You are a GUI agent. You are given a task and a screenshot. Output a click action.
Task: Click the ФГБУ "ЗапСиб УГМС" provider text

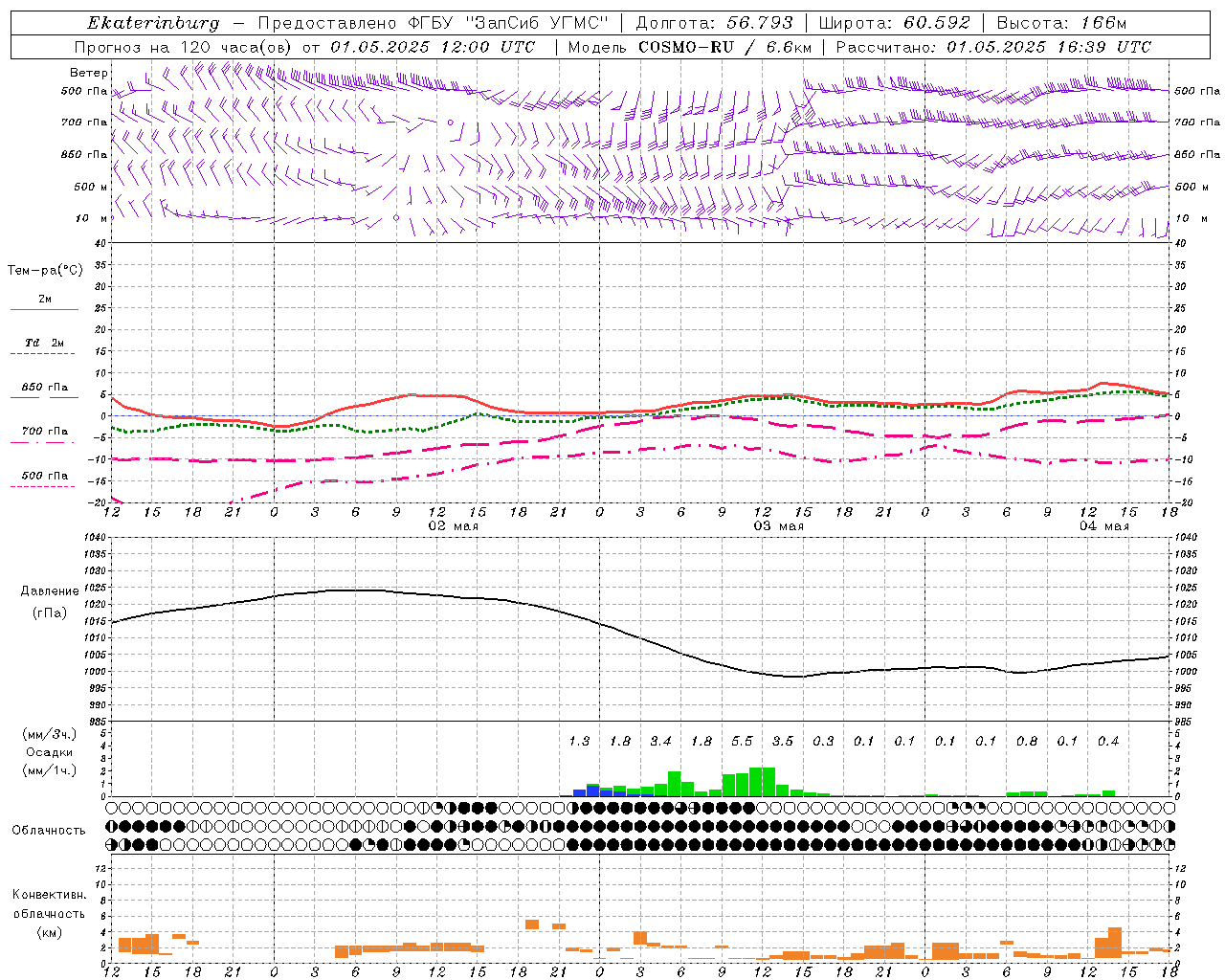[509, 23]
